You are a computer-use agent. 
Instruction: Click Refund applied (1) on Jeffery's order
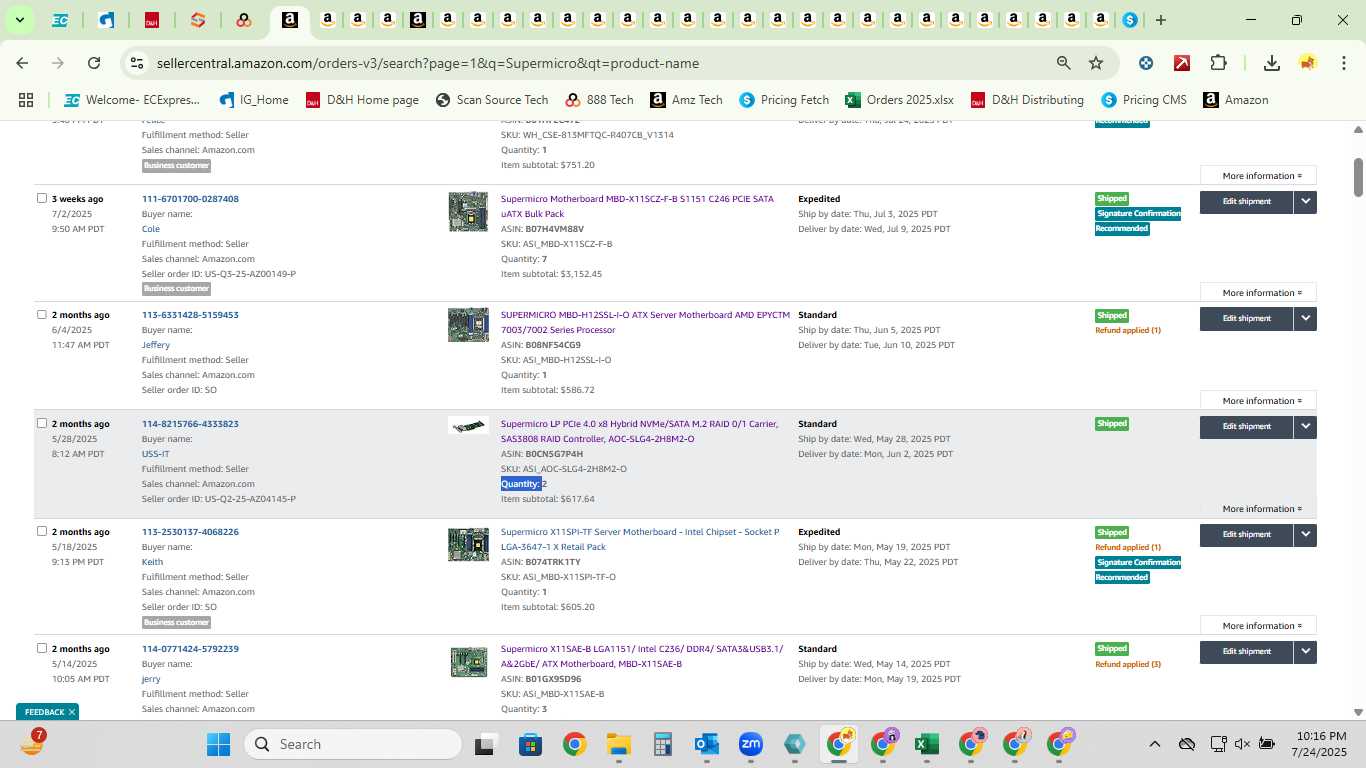coord(1128,330)
